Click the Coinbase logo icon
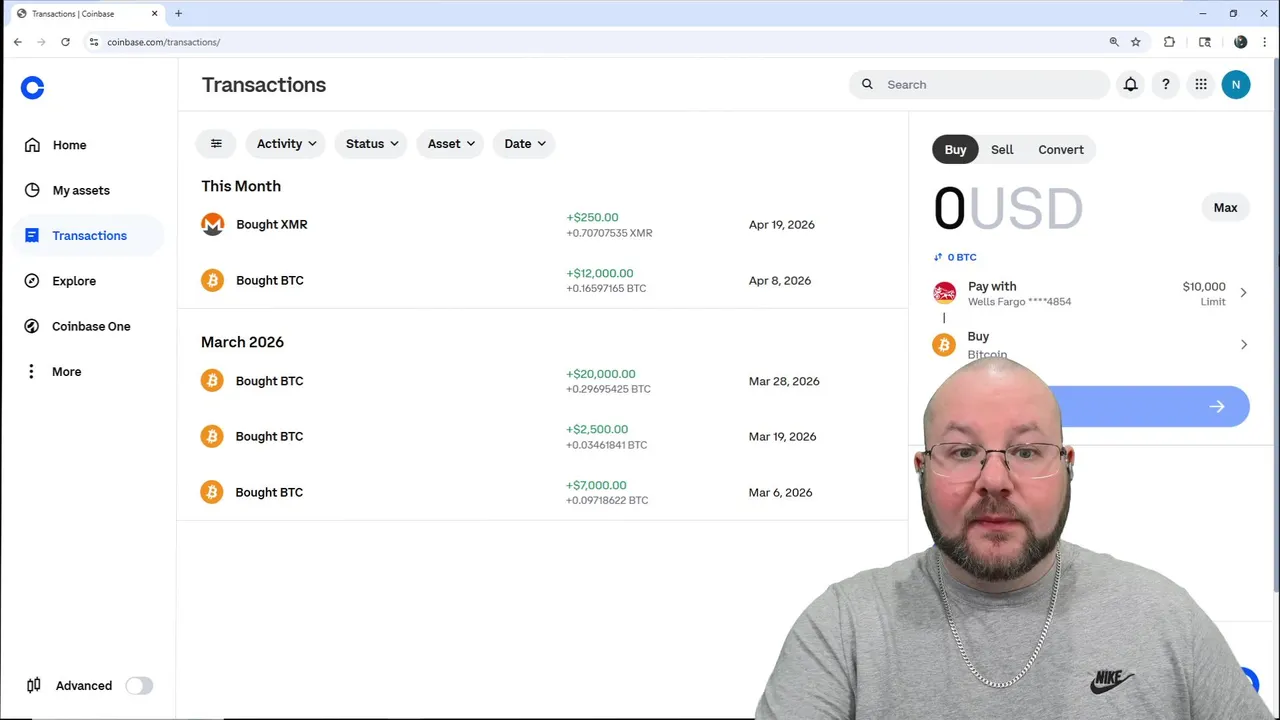Image resolution: width=1280 pixels, height=720 pixels. [32, 88]
